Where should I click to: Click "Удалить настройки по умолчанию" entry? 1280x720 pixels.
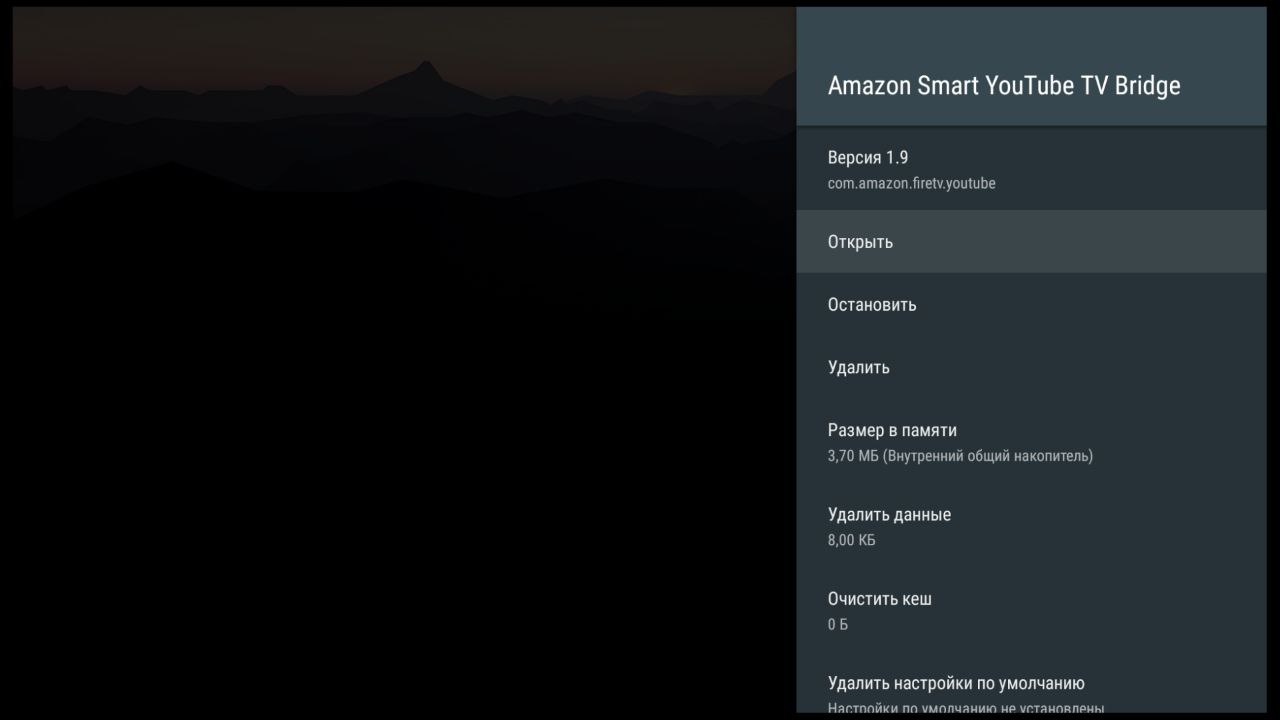coord(955,684)
